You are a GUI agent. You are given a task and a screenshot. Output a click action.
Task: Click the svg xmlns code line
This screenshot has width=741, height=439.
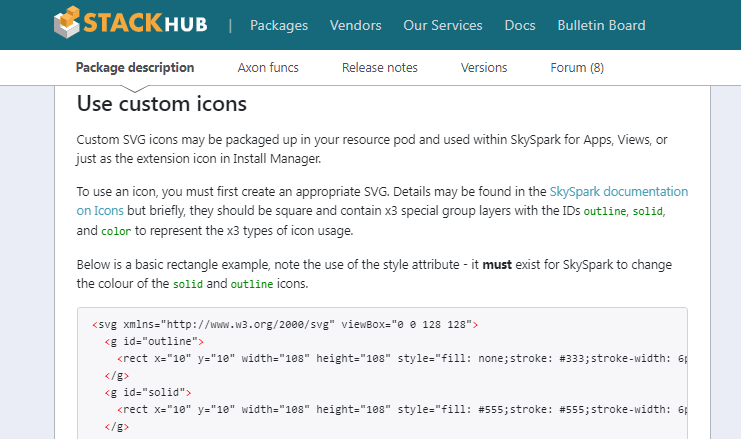(x=285, y=325)
